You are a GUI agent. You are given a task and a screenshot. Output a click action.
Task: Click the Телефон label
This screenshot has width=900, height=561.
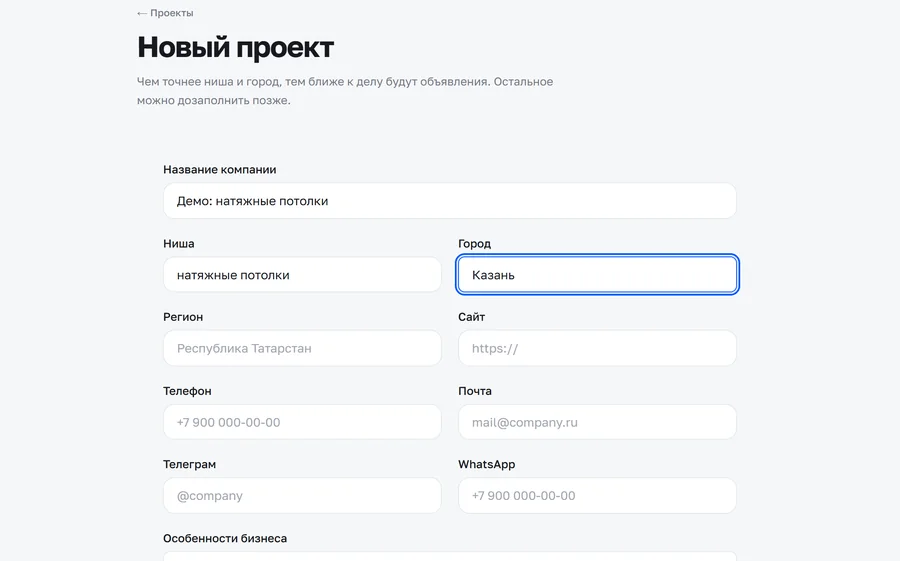[x=187, y=391]
